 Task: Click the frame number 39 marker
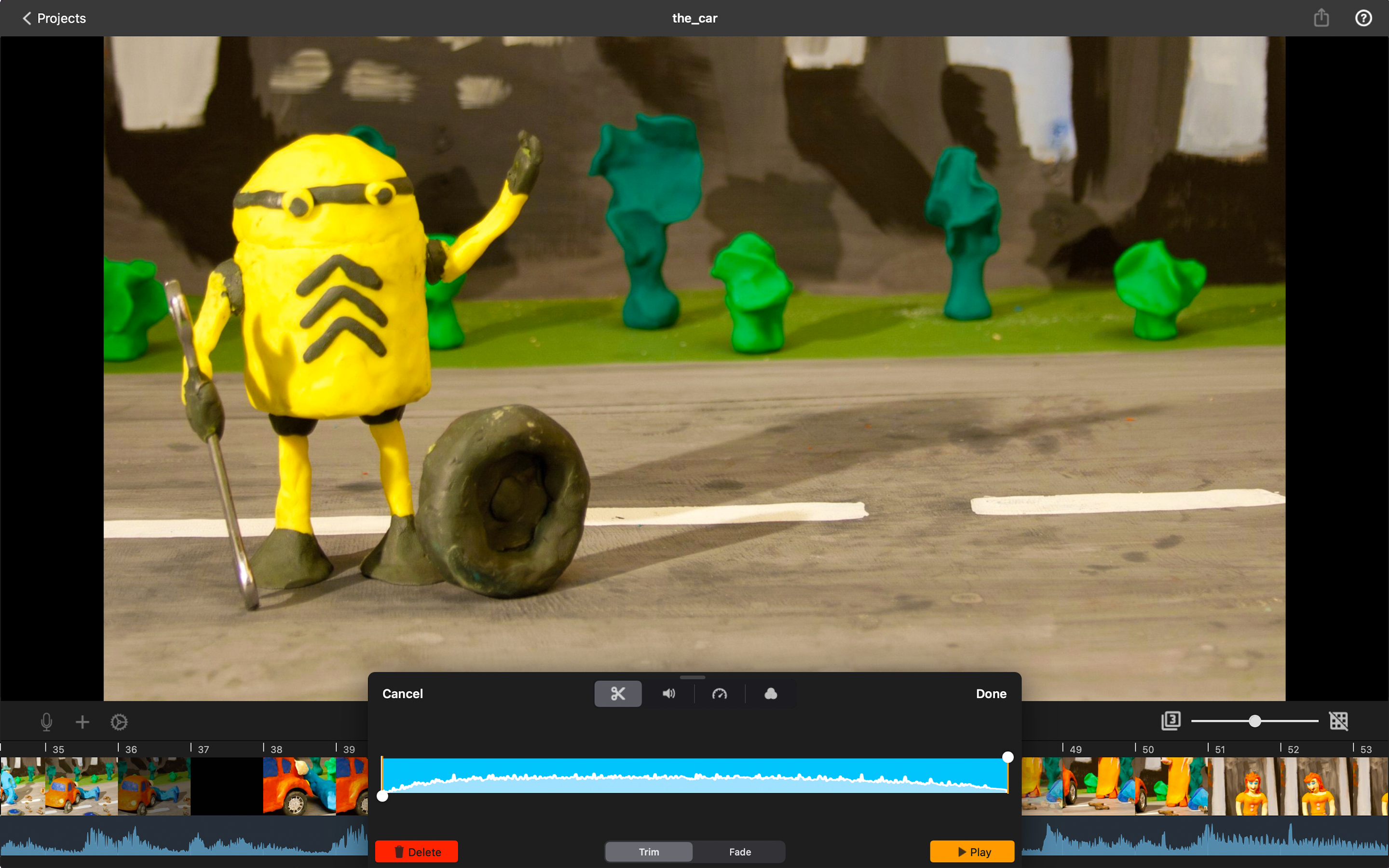pos(349,749)
